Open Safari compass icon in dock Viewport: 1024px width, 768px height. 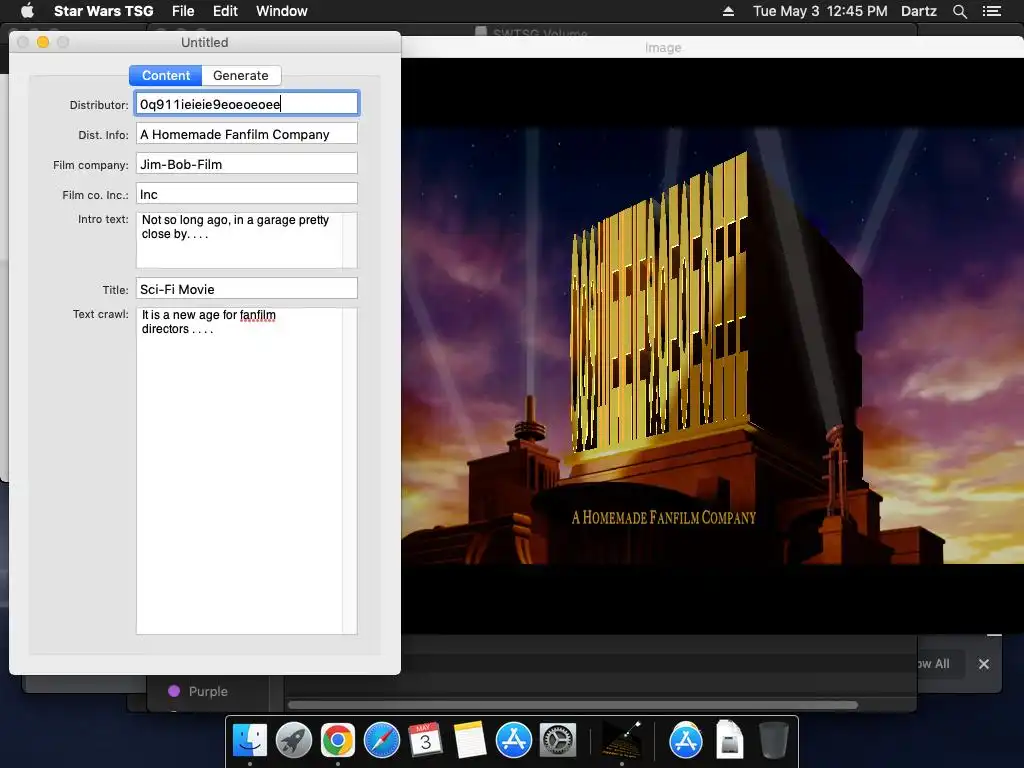pyautogui.click(x=381, y=741)
